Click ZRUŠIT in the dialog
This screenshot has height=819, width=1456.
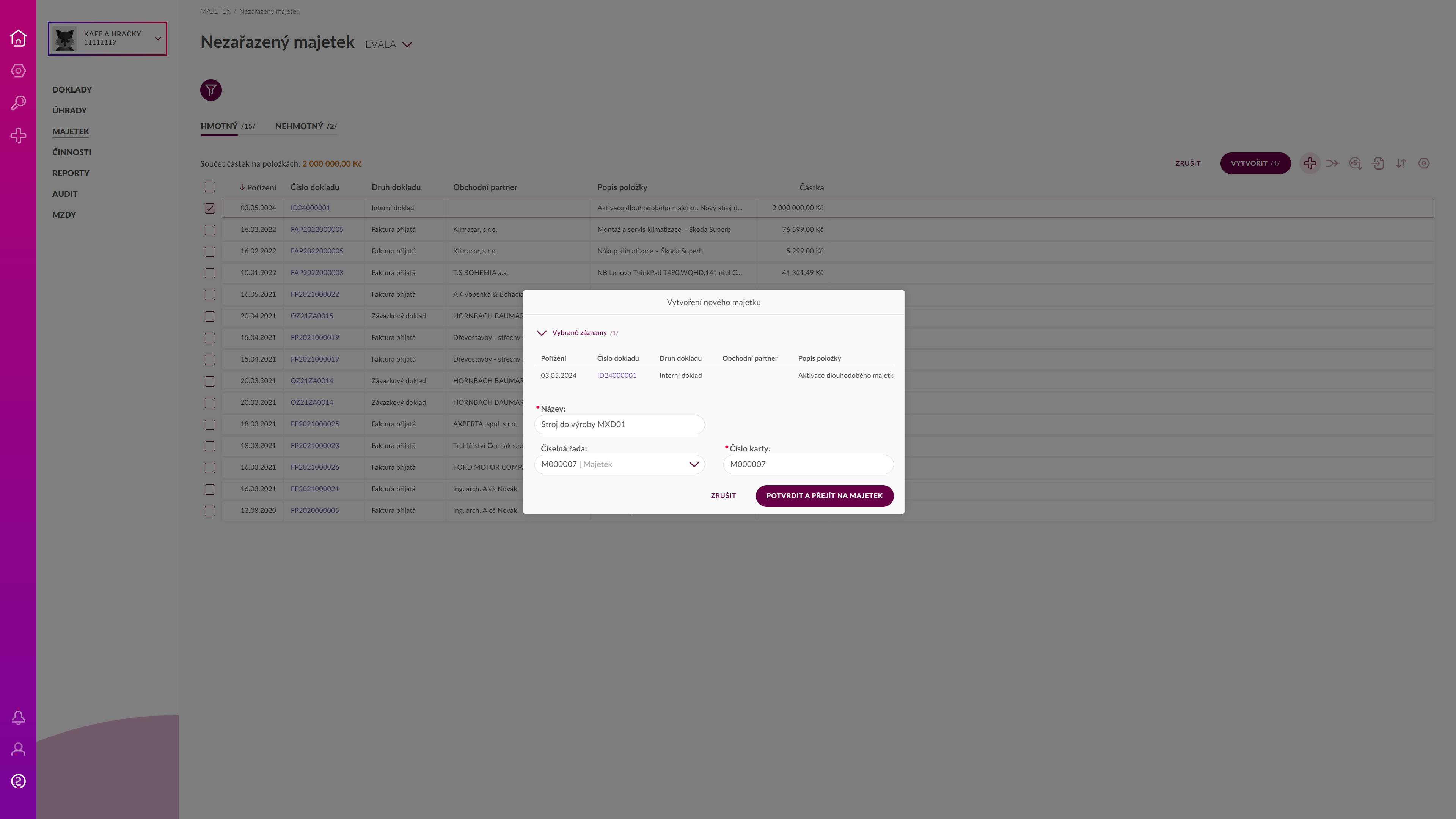pos(723,496)
